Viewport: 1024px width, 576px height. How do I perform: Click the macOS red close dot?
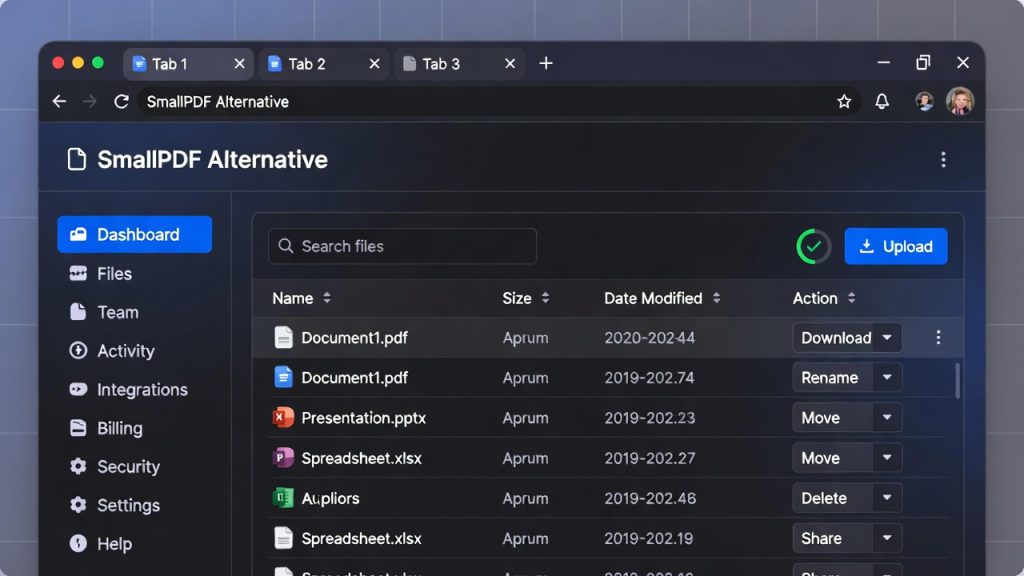(x=58, y=63)
